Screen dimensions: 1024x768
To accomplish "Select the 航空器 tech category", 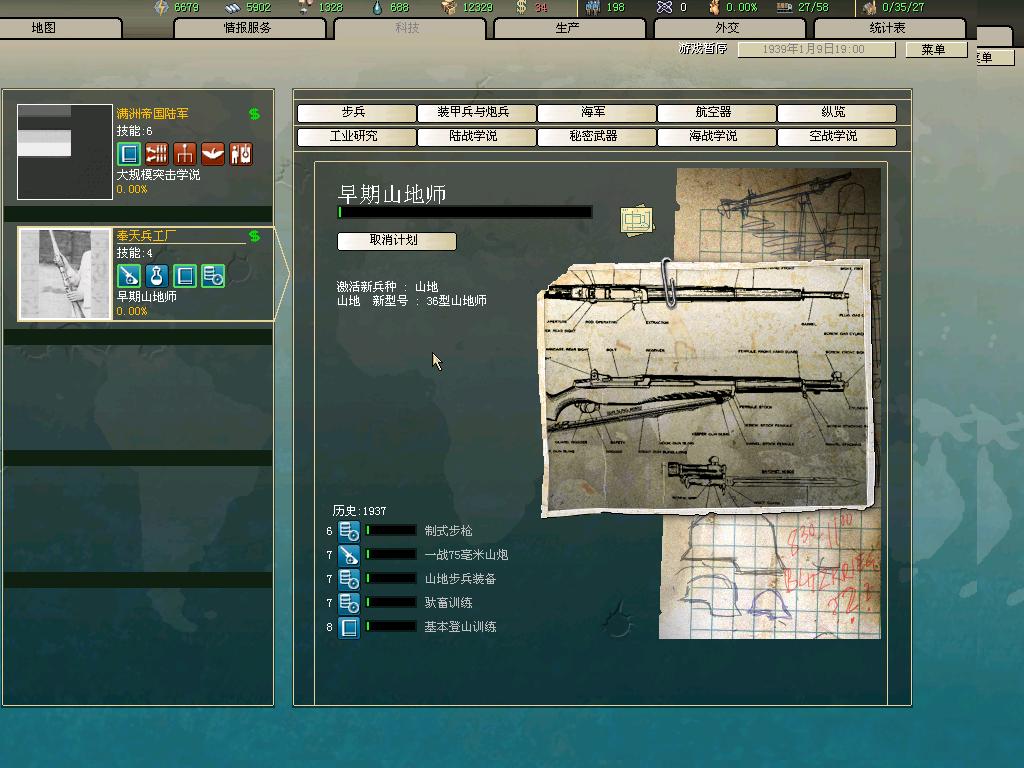I will pyautogui.click(x=716, y=112).
